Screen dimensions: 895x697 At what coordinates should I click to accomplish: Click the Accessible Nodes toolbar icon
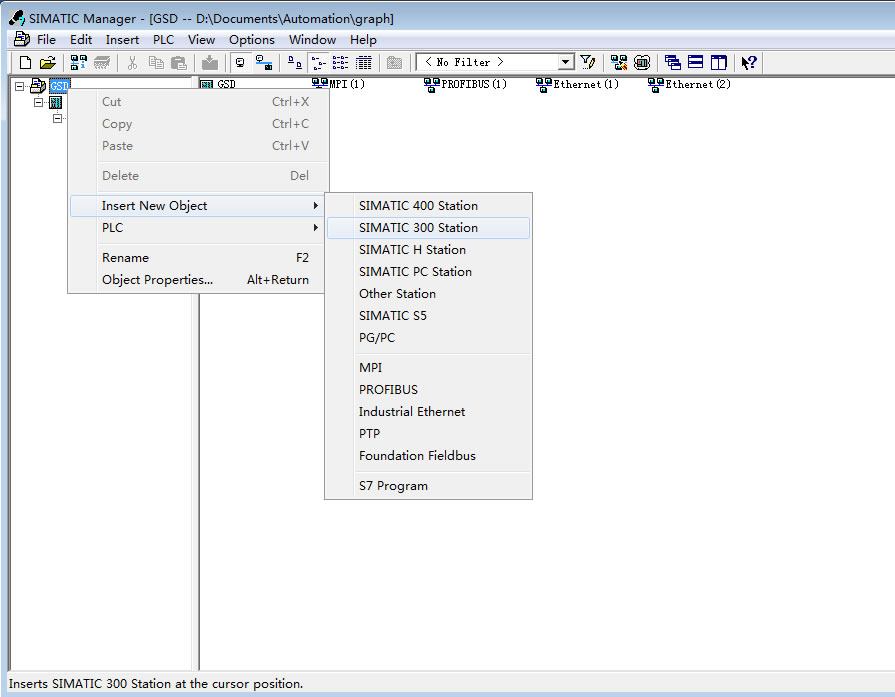click(78, 62)
